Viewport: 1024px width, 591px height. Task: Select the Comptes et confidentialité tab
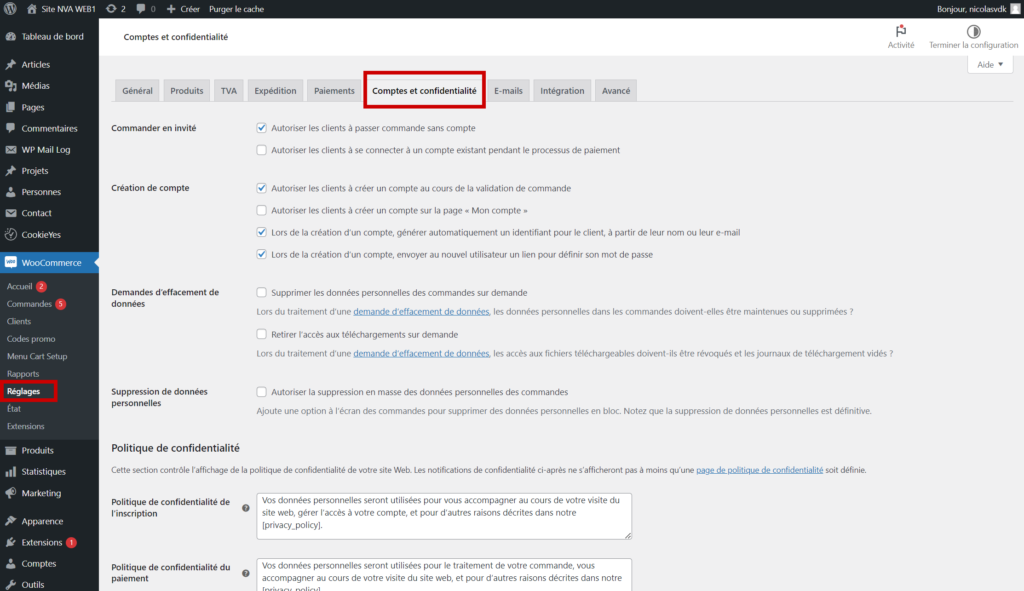click(x=424, y=91)
